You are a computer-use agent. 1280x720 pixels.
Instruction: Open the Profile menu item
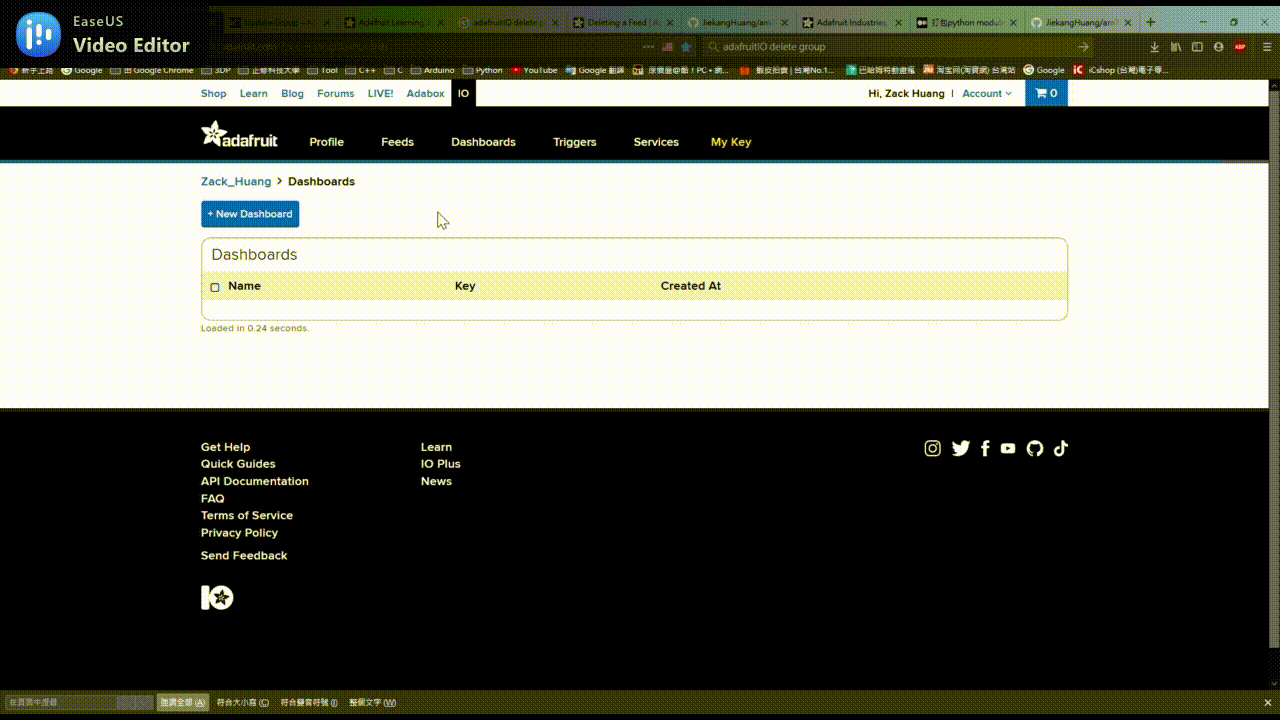(x=326, y=142)
